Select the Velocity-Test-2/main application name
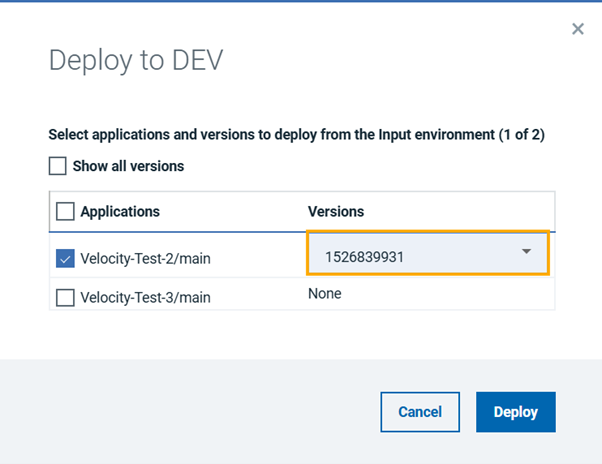Screen dimensions: 602x464 coord(145,260)
